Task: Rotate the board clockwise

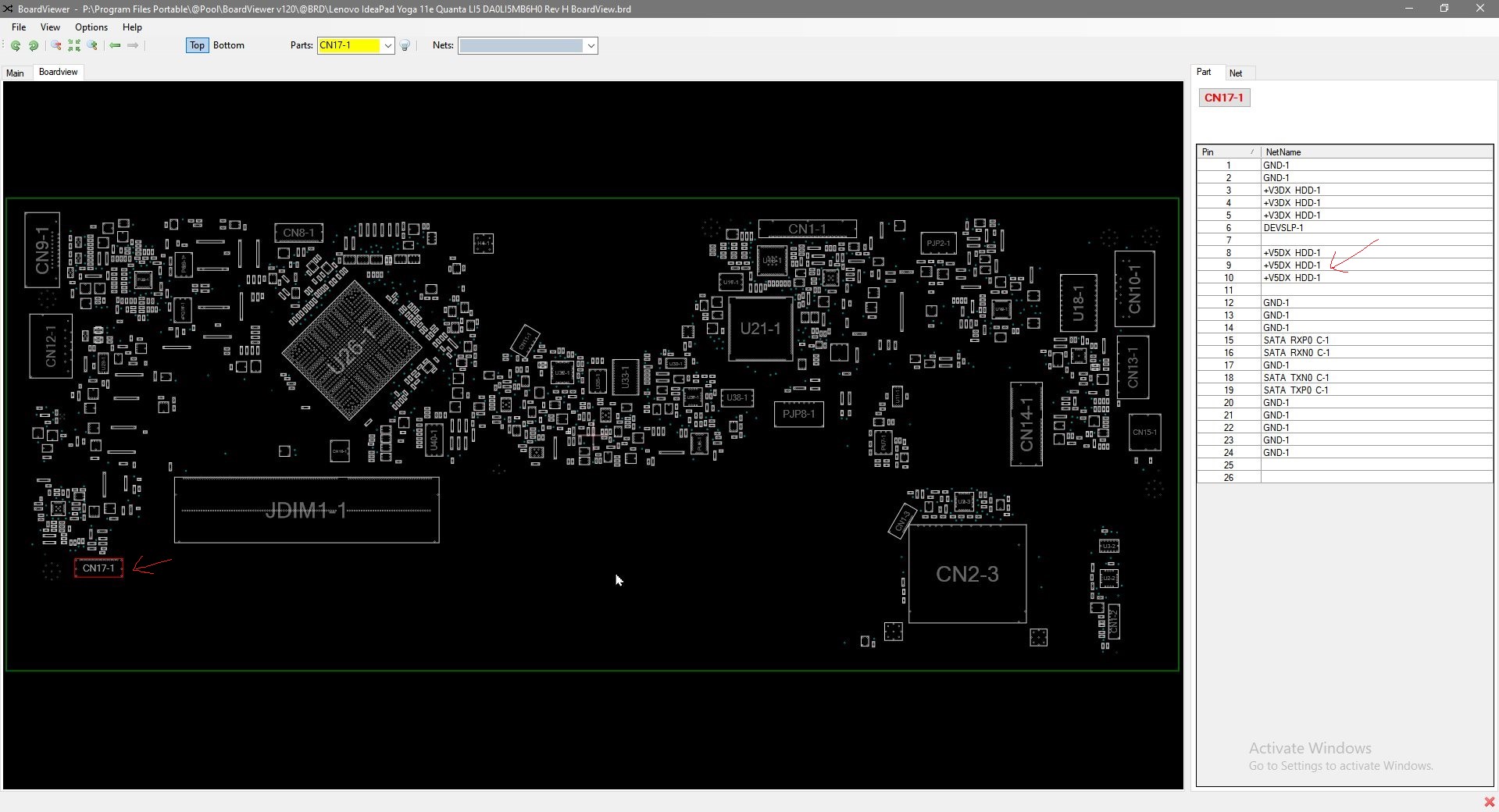Action: (x=34, y=45)
